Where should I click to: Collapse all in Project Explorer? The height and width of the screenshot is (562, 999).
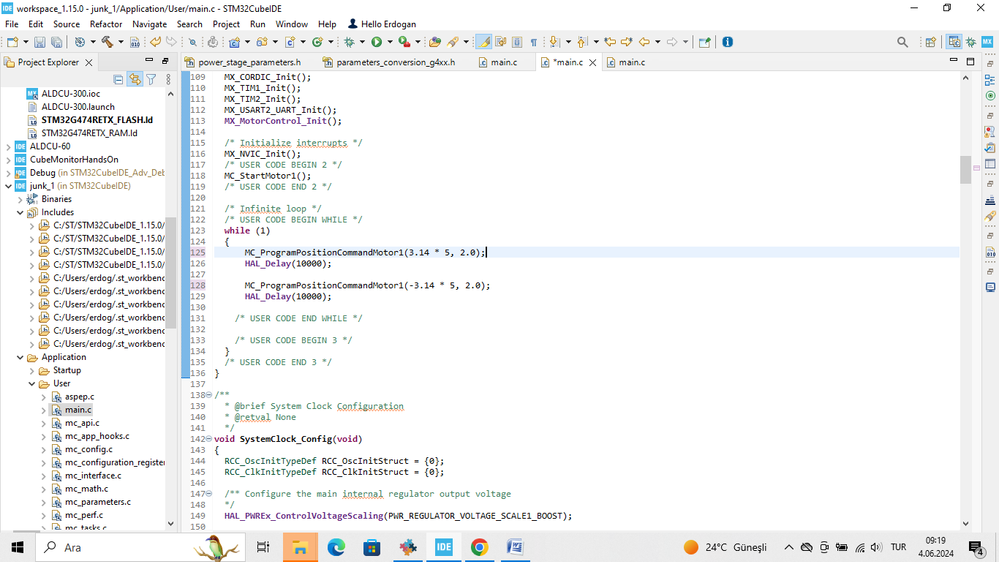(118, 79)
